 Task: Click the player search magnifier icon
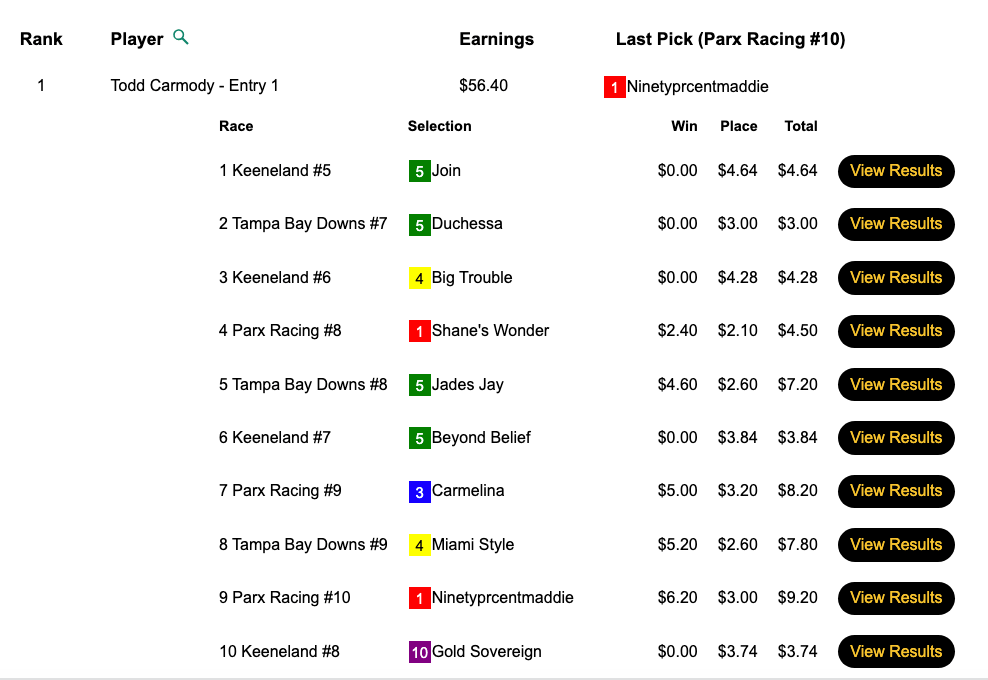[180, 38]
